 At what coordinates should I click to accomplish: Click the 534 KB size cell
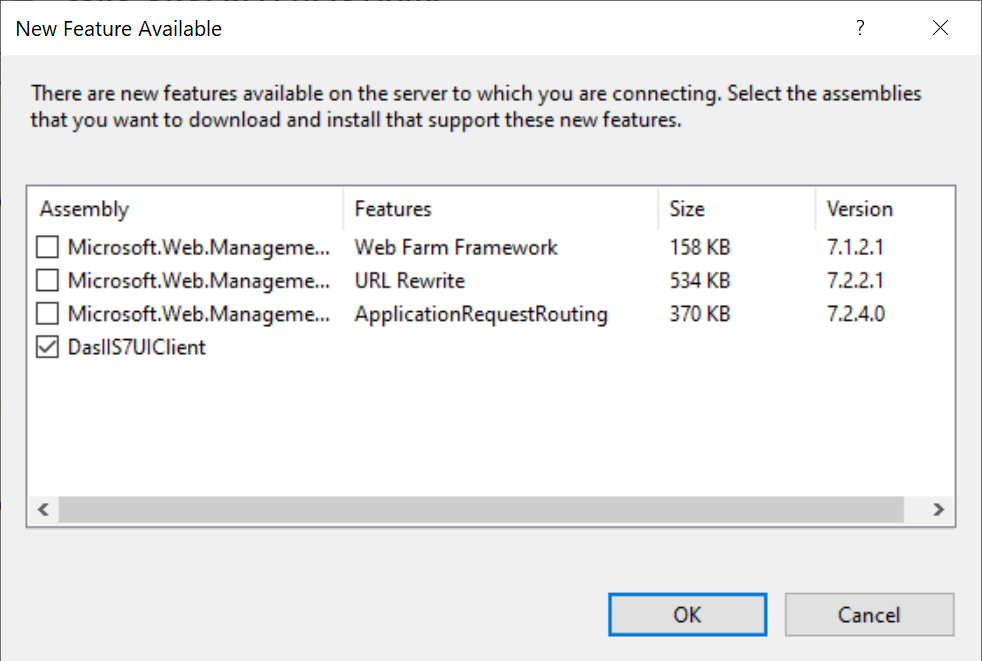click(x=700, y=281)
